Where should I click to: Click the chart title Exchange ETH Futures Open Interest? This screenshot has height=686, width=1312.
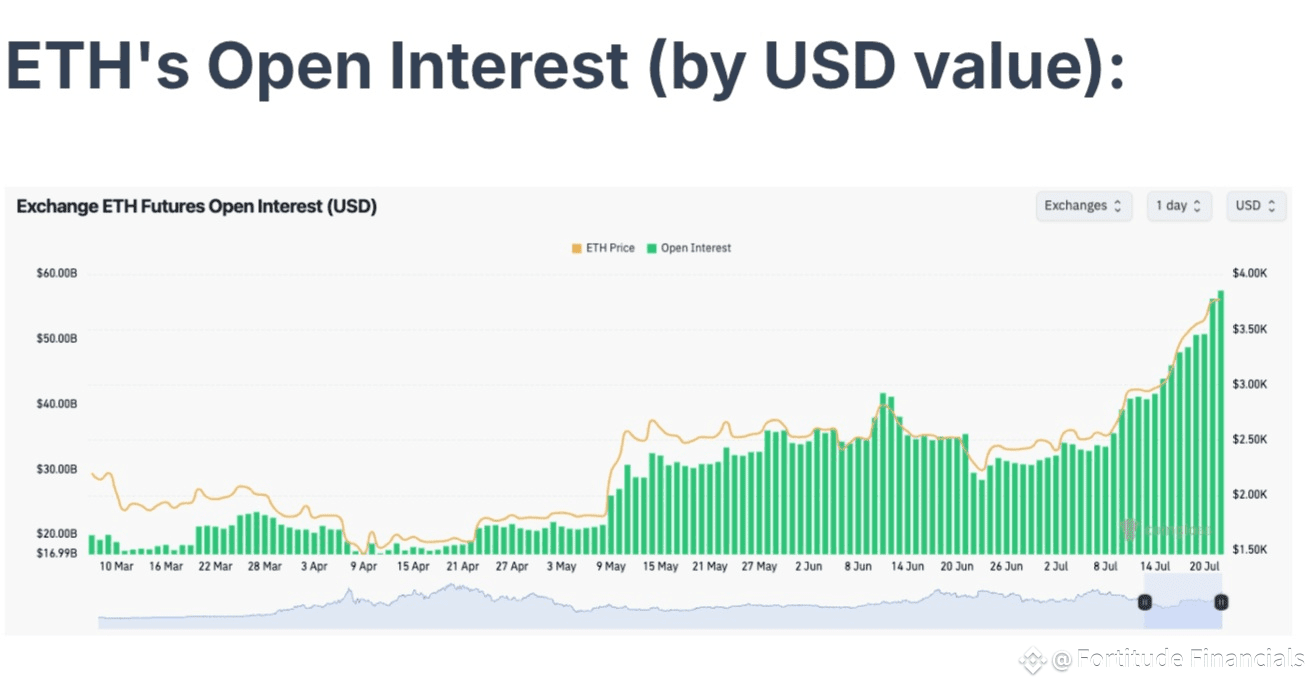point(197,207)
